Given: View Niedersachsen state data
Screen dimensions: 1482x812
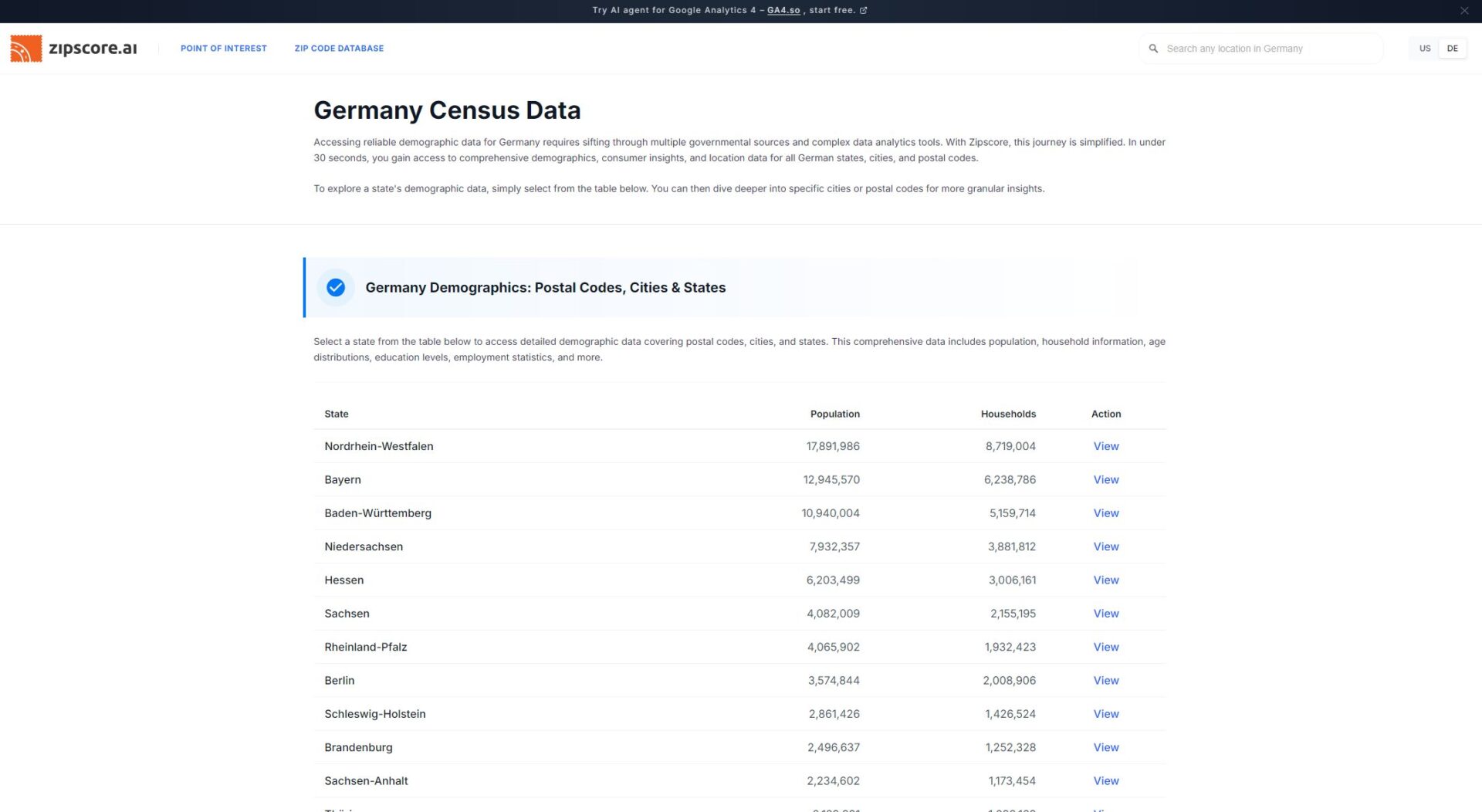Looking at the screenshot, I should click(x=1105, y=546).
